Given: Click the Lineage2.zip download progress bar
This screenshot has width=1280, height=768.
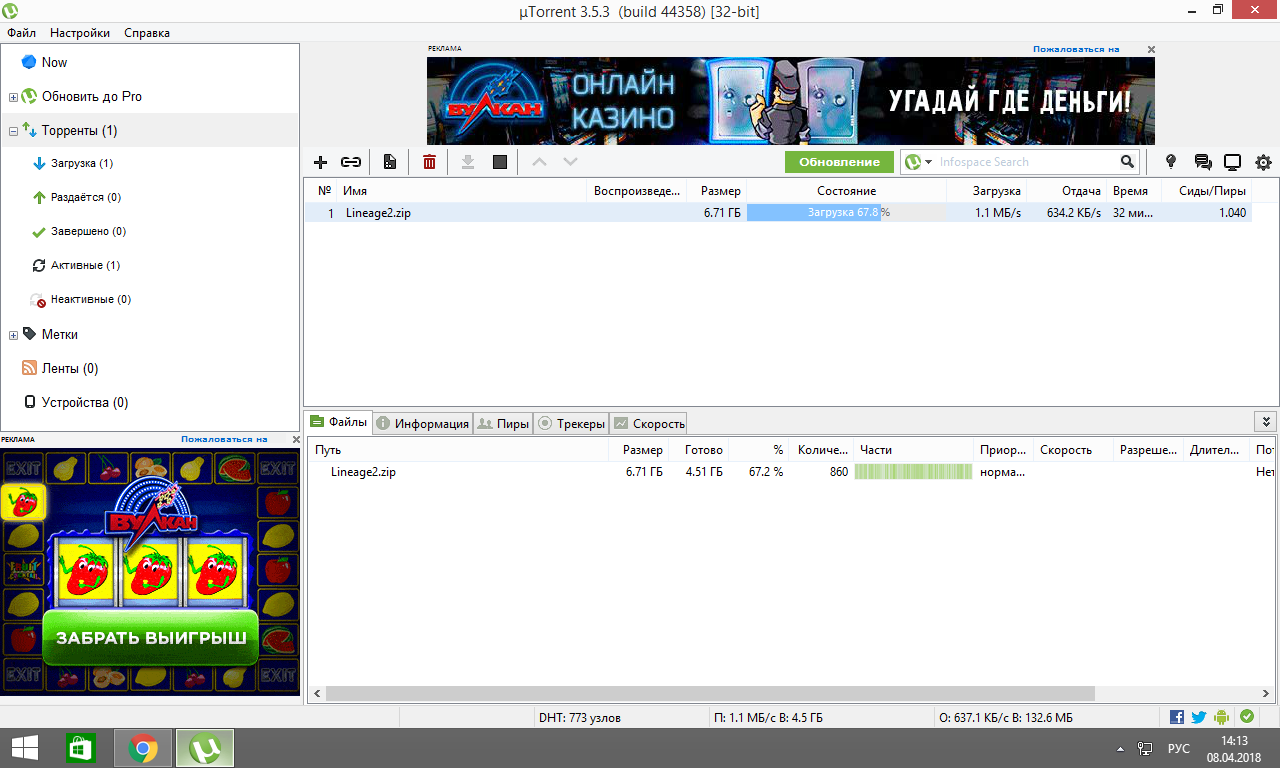Looking at the screenshot, I should [845, 213].
